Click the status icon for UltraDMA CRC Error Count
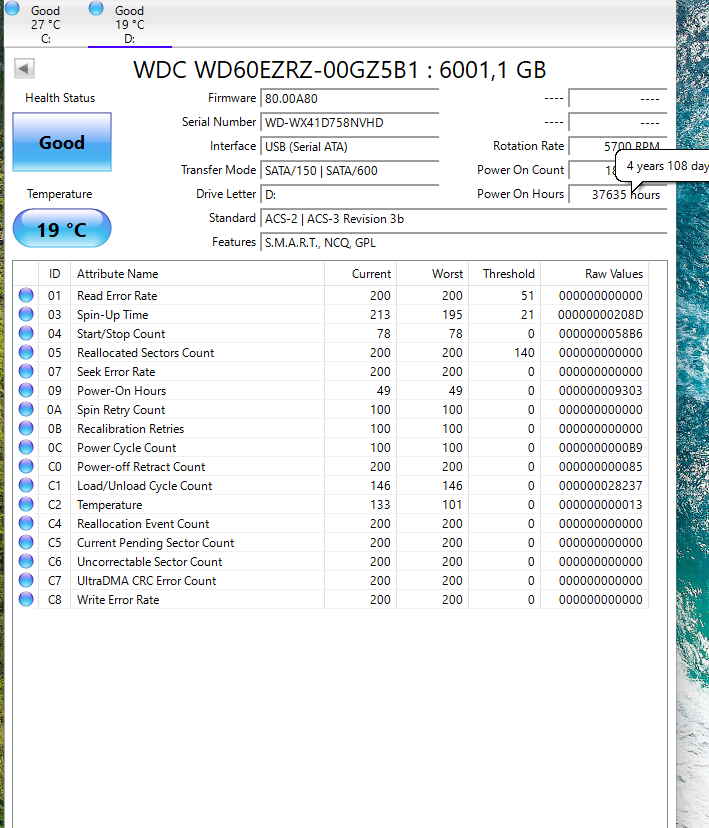This screenshot has width=709, height=828. tap(26, 580)
